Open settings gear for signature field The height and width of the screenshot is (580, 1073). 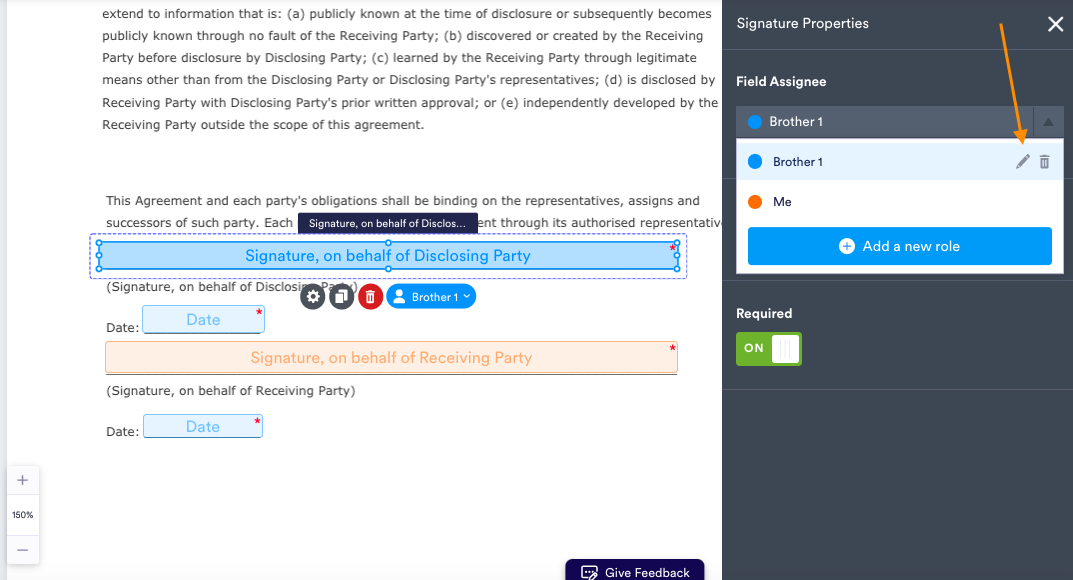coord(313,296)
